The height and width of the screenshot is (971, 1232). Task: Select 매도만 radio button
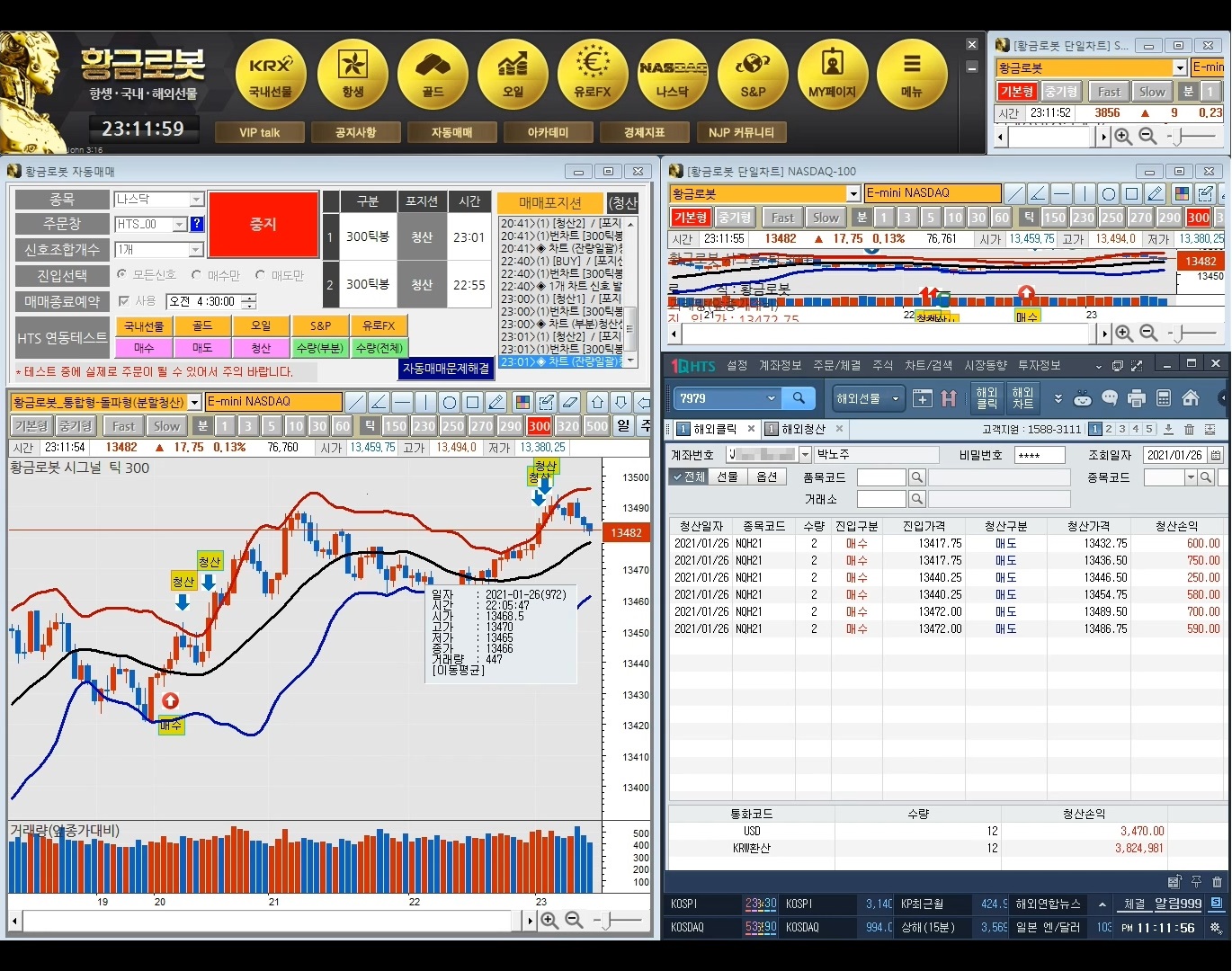(x=260, y=274)
